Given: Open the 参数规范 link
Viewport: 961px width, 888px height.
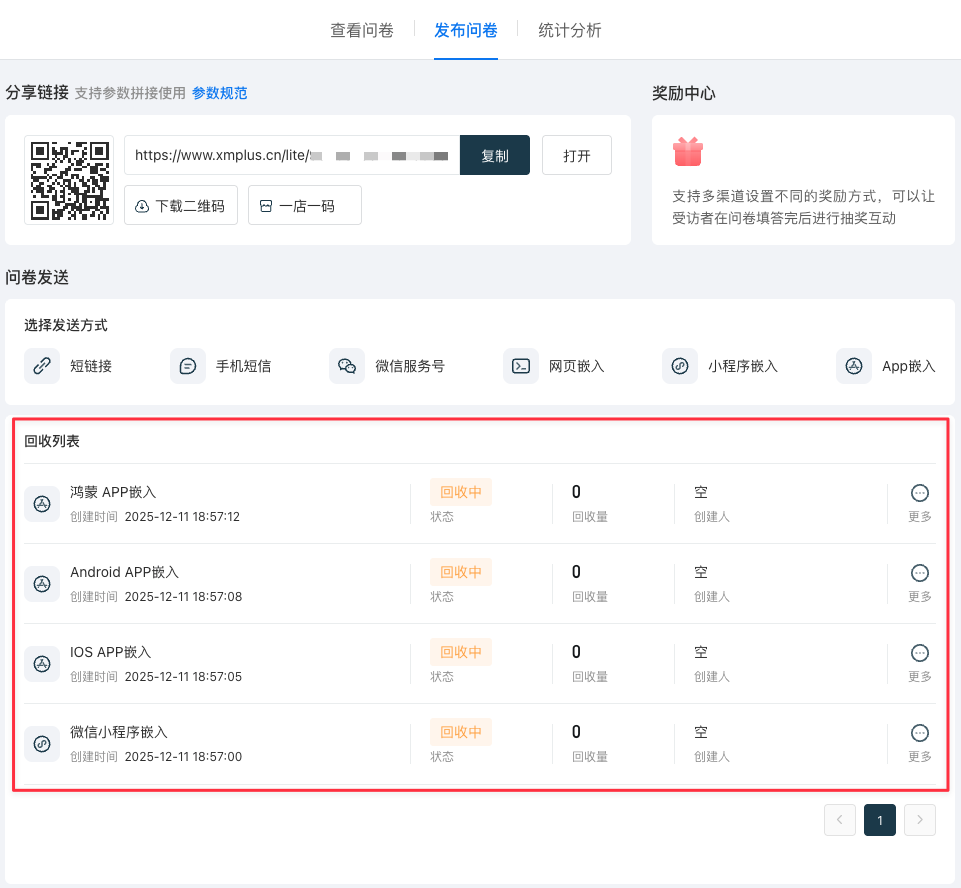Looking at the screenshot, I should click(220, 93).
